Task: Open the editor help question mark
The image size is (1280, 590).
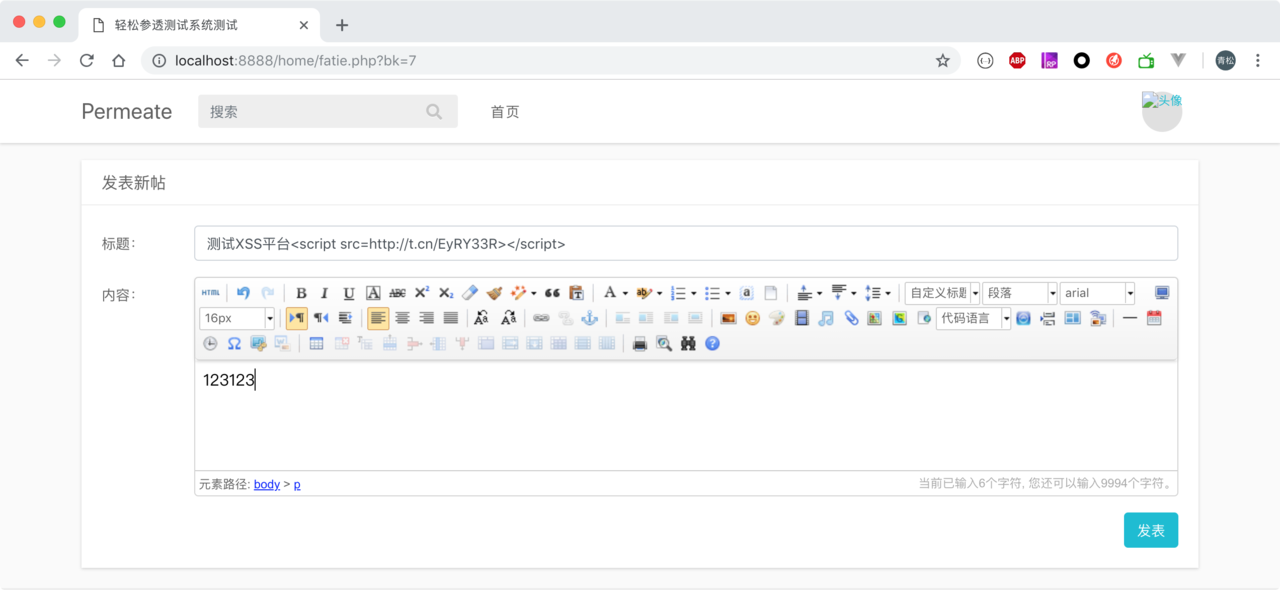Action: point(712,343)
